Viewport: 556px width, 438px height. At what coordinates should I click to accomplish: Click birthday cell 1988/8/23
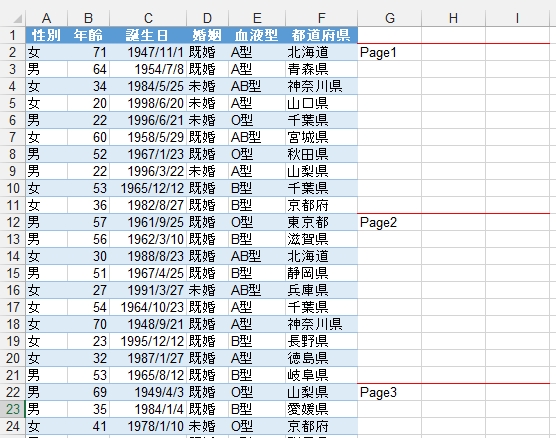point(148,256)
